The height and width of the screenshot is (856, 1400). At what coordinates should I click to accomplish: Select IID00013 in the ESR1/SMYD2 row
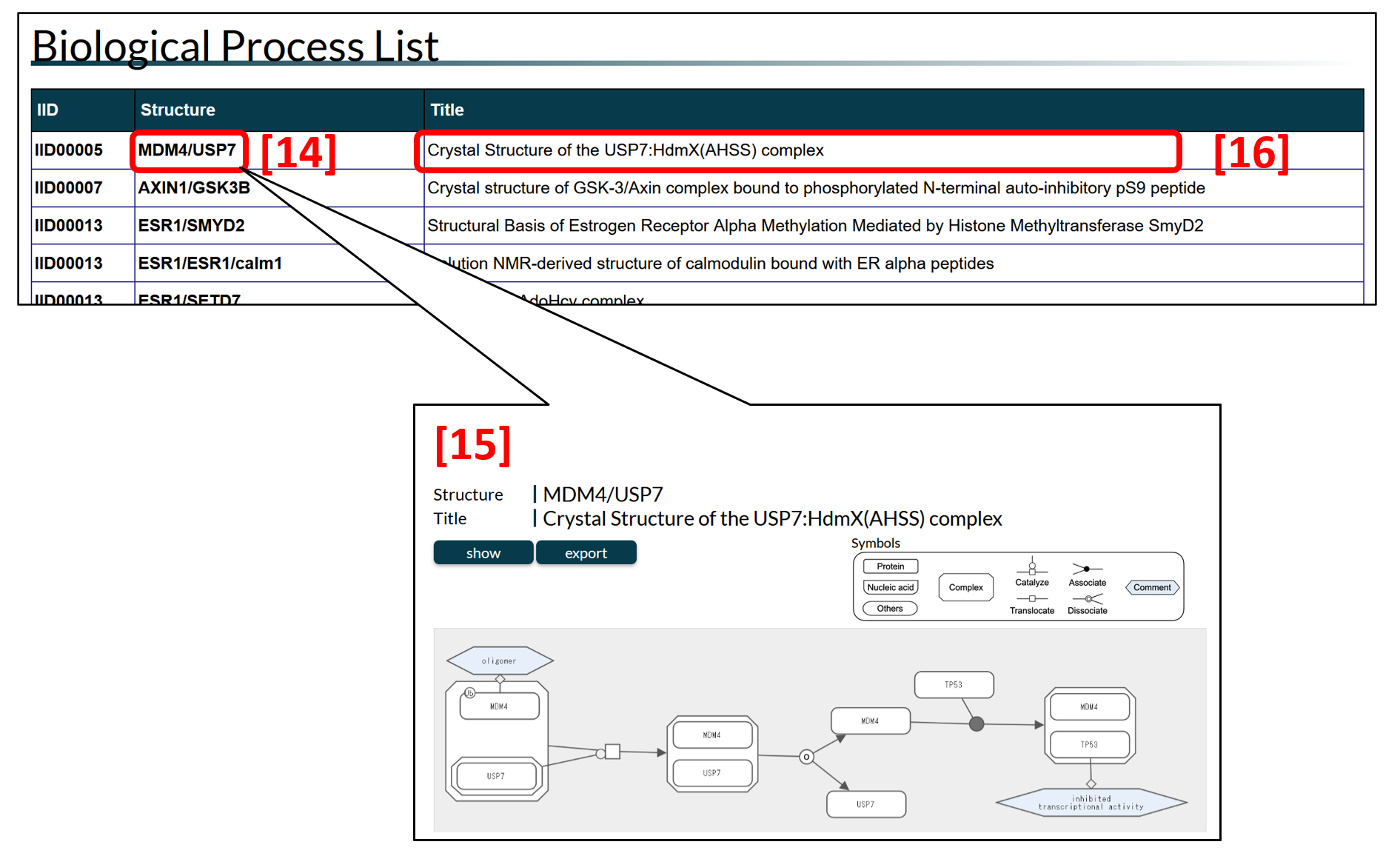tap(69, 226)
